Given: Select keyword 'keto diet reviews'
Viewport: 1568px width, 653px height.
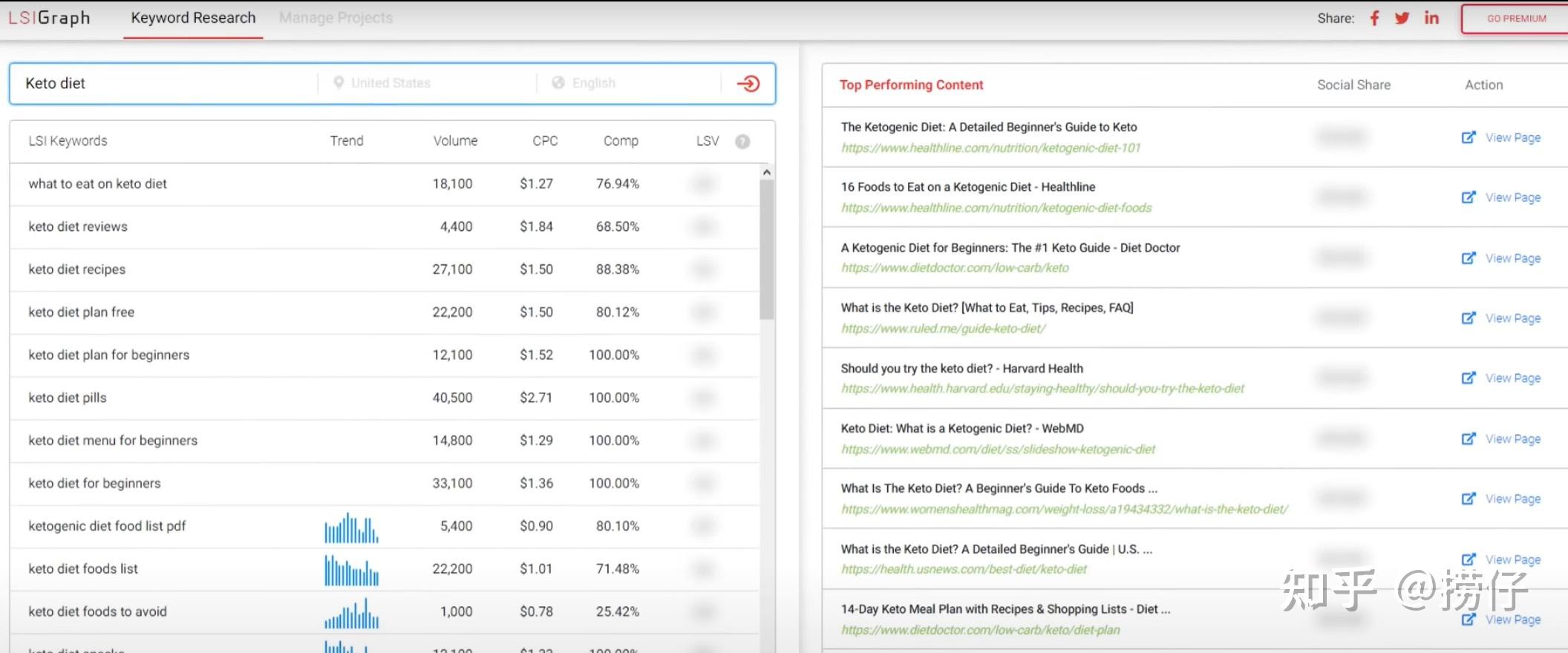Looking at the screenshot, I should coord(78,226).
